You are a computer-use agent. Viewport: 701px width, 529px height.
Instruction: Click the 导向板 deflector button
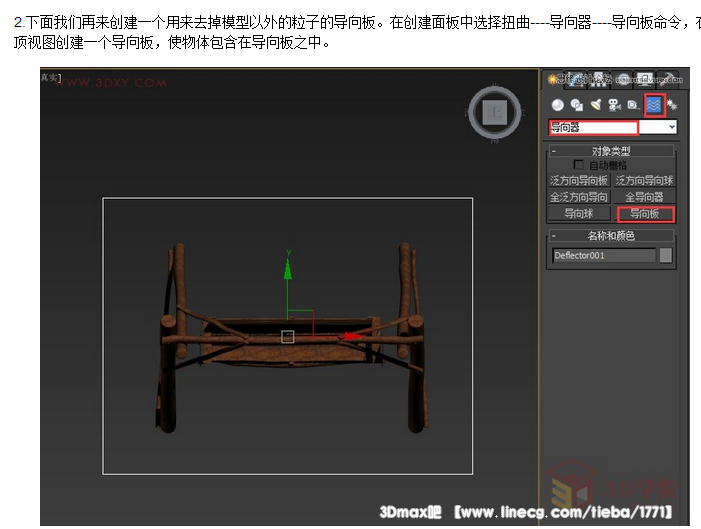(x=645, y=214)
